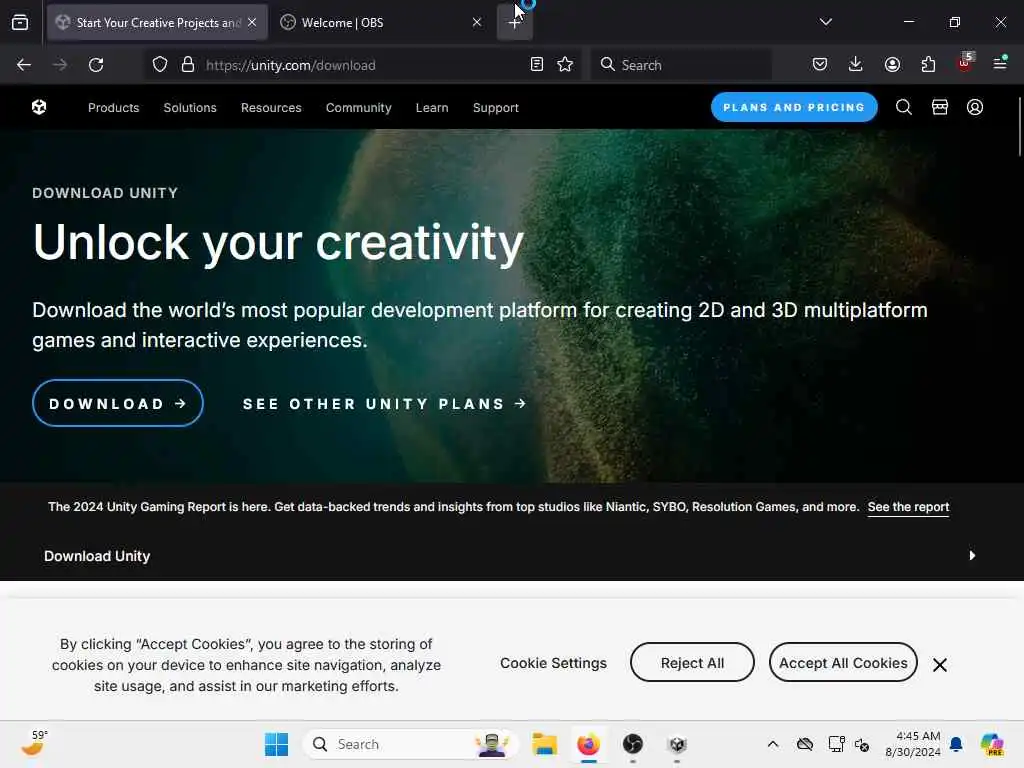Click the notification bell in system tray
Image resolution: width=1024 pixels, height=768 pixels.
pyautogui.click(x=956, y=744)
